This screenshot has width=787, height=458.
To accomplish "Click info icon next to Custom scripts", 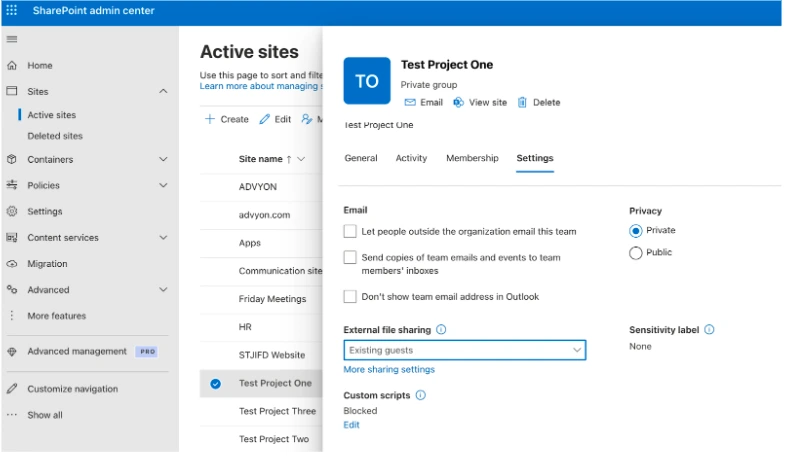I will 421,395.
